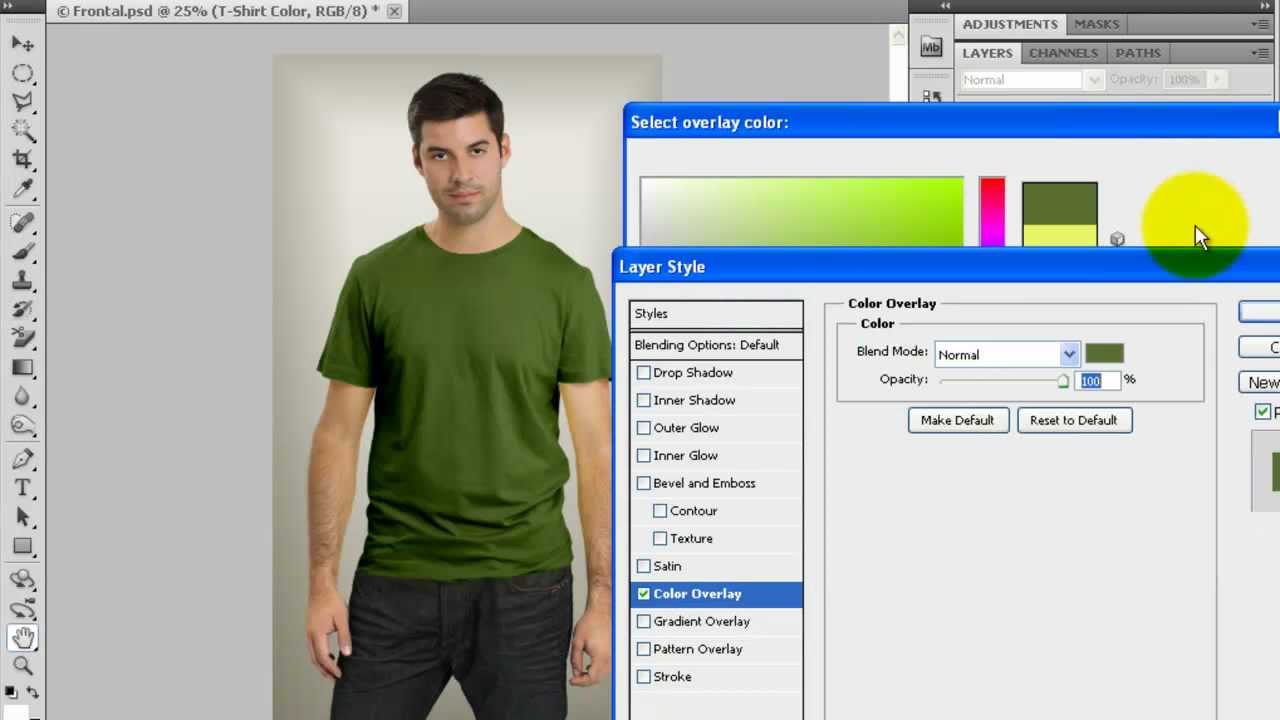Select the History Brush tool
Image resolution: width=1280 pixels, height=720 pixels.
22,309
